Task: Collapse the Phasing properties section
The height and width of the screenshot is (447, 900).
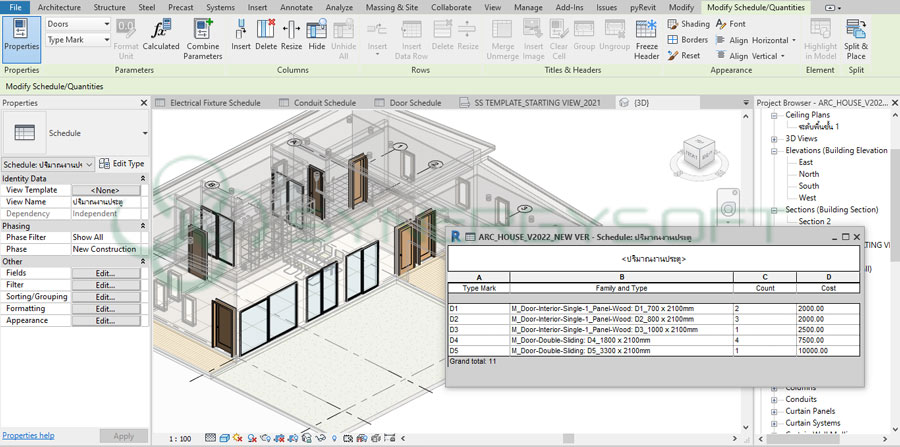Action: point(144,226)
